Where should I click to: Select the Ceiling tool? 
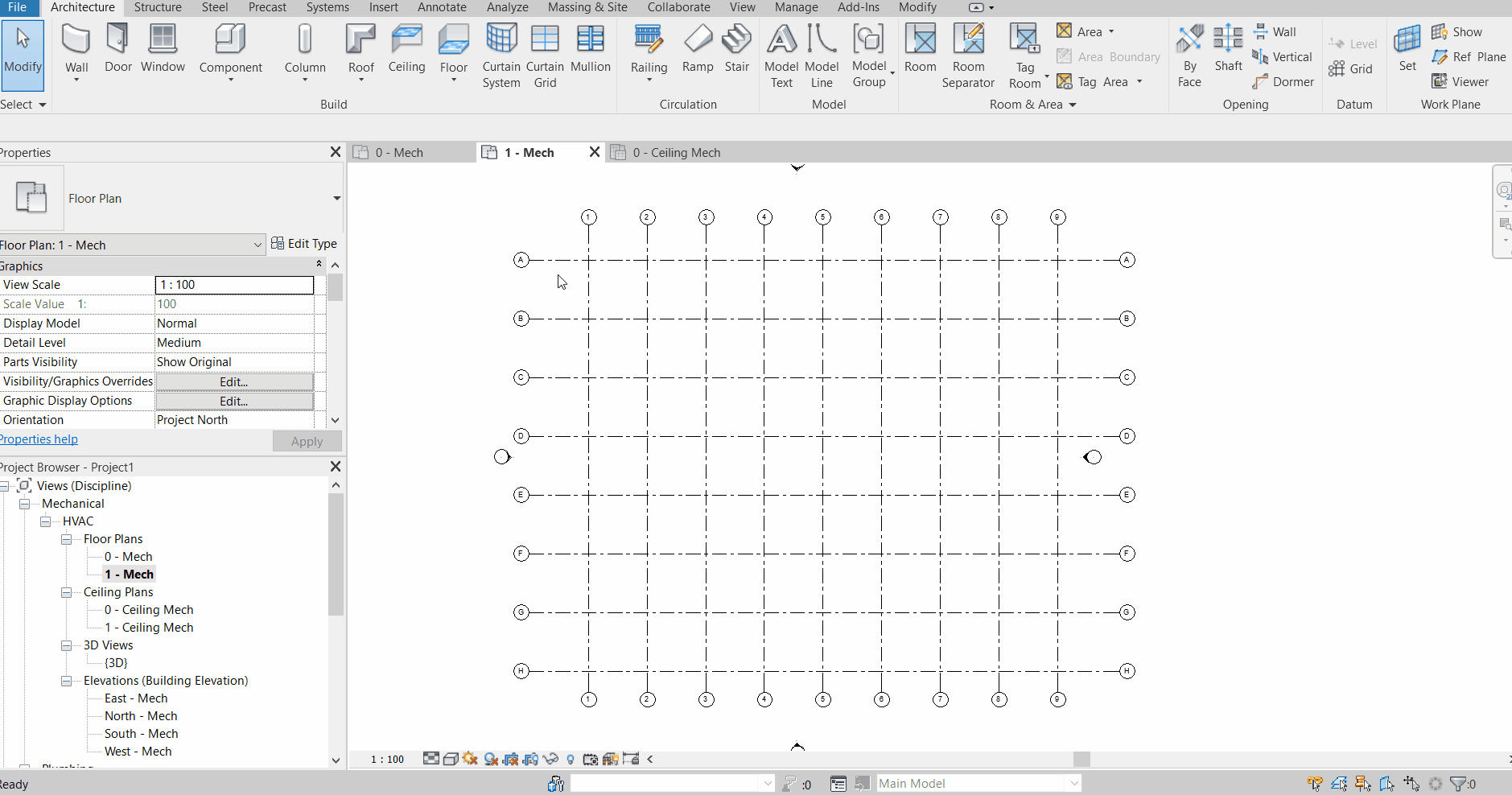(x=406, y=48)
